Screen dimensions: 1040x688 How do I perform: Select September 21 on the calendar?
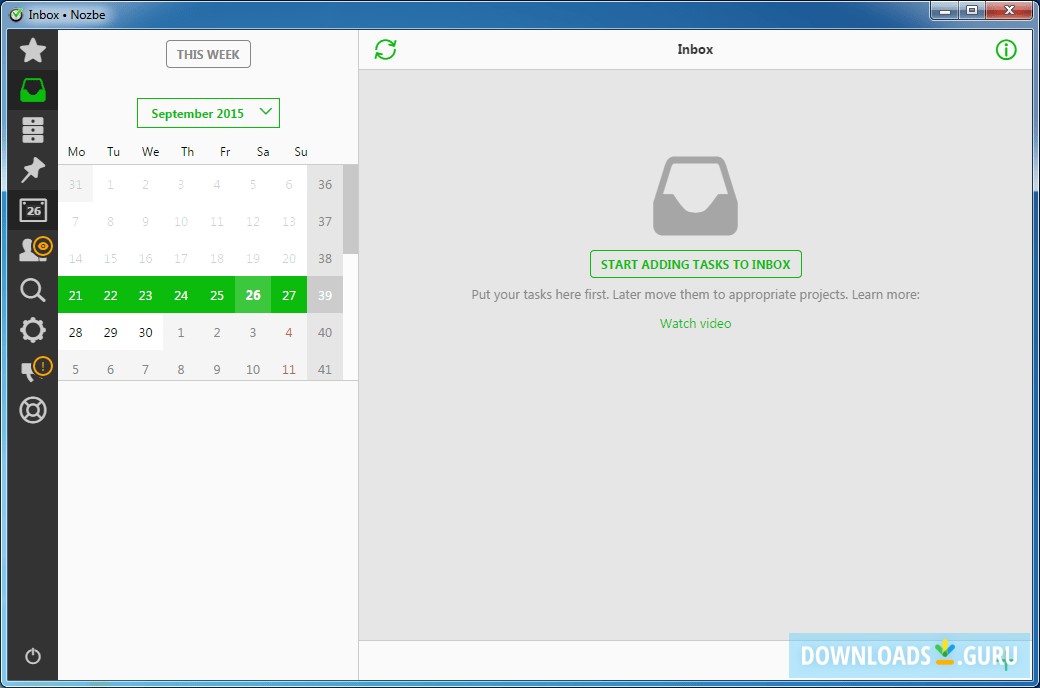point(76,295)
